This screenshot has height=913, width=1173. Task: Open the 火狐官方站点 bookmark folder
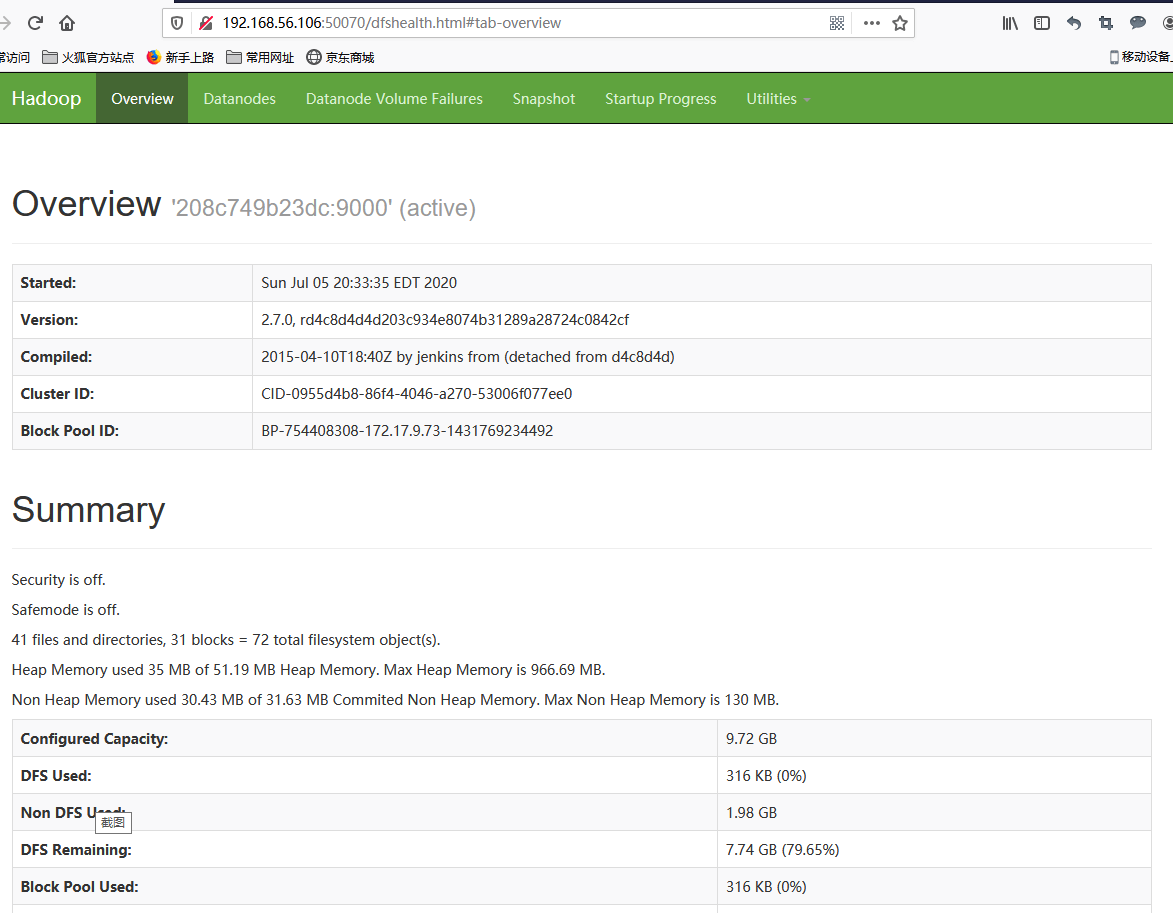pos(88,57)
